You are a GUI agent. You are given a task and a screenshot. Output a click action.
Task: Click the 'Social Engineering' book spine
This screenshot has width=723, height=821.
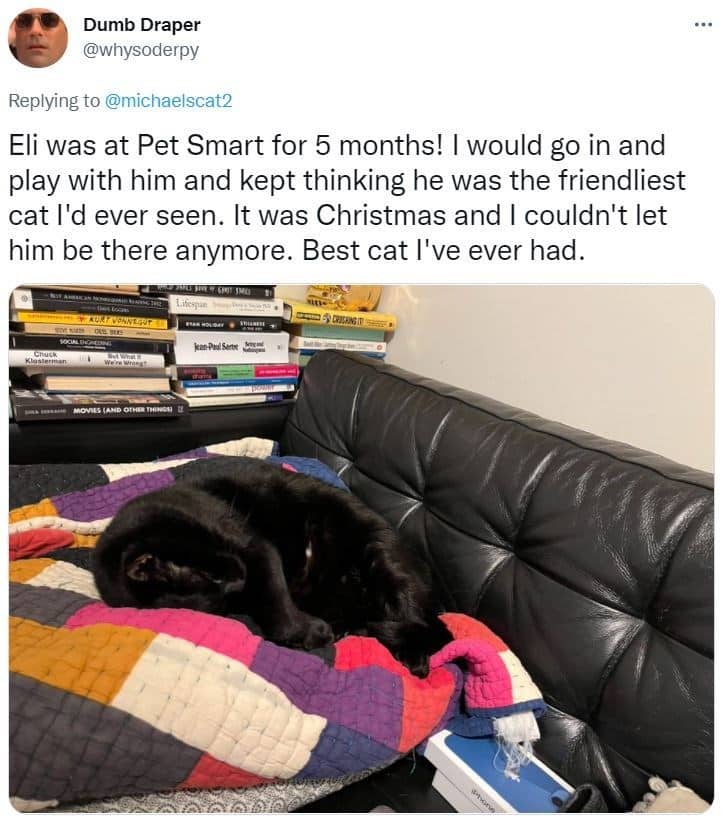[x=90, y=342]
